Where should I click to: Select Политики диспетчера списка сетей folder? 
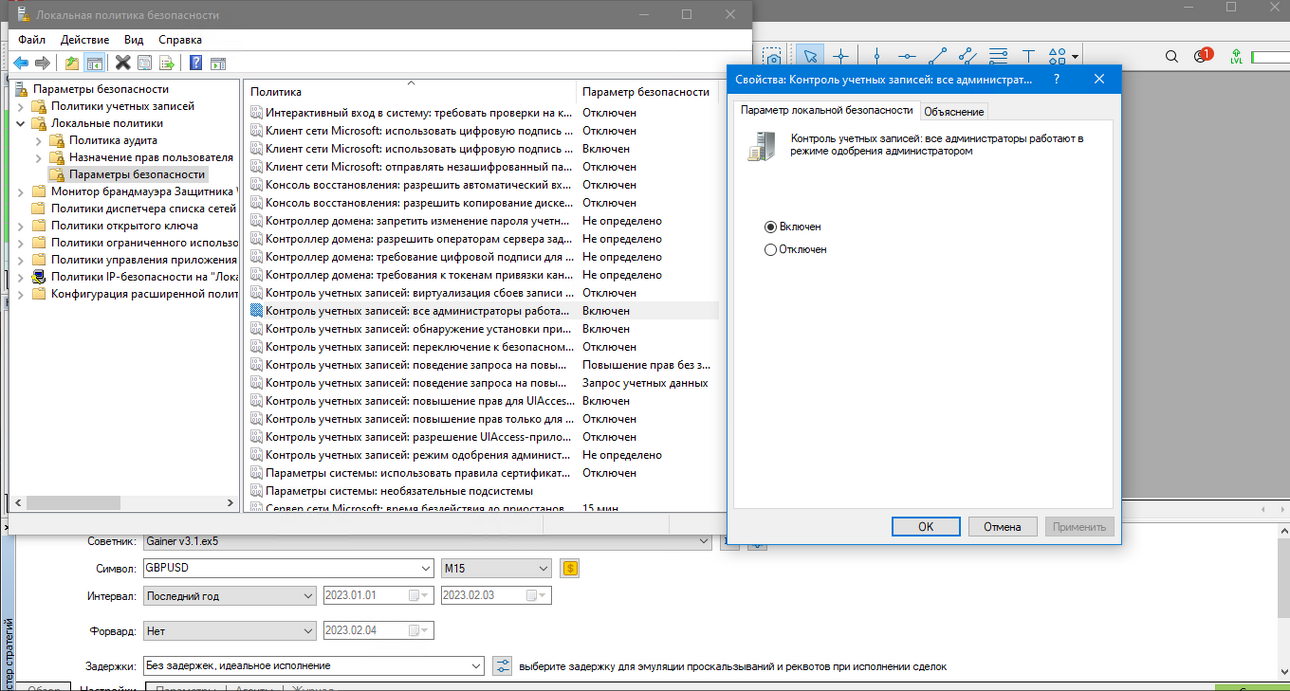[142, 208]
